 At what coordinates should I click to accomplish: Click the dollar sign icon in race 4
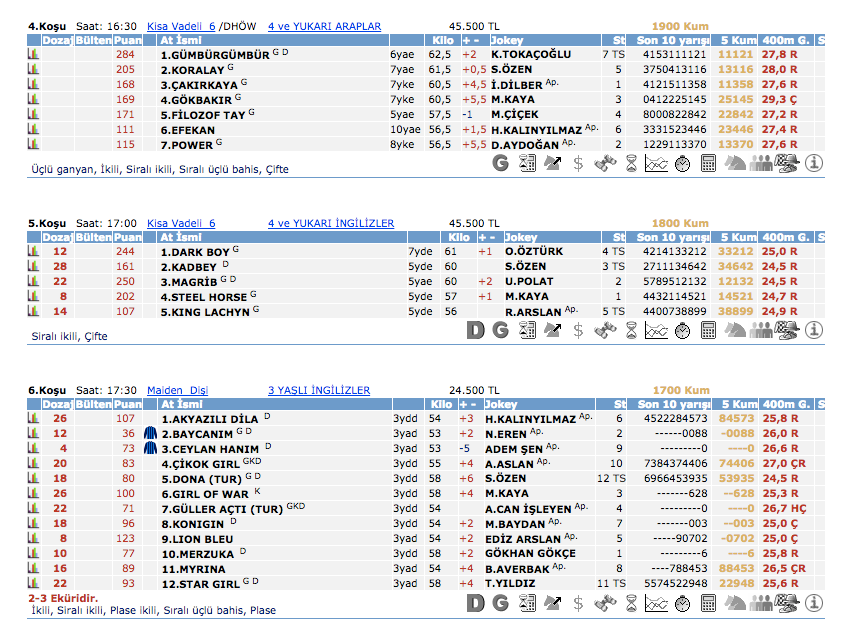point(578,163)
